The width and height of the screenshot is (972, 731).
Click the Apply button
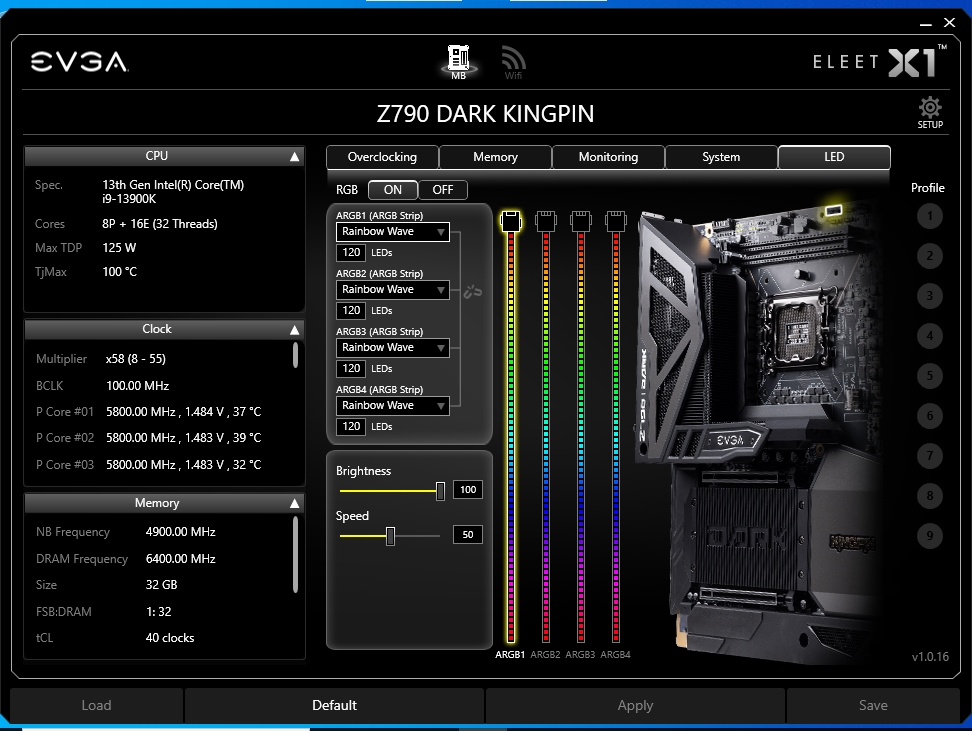(x=635, y=705)
